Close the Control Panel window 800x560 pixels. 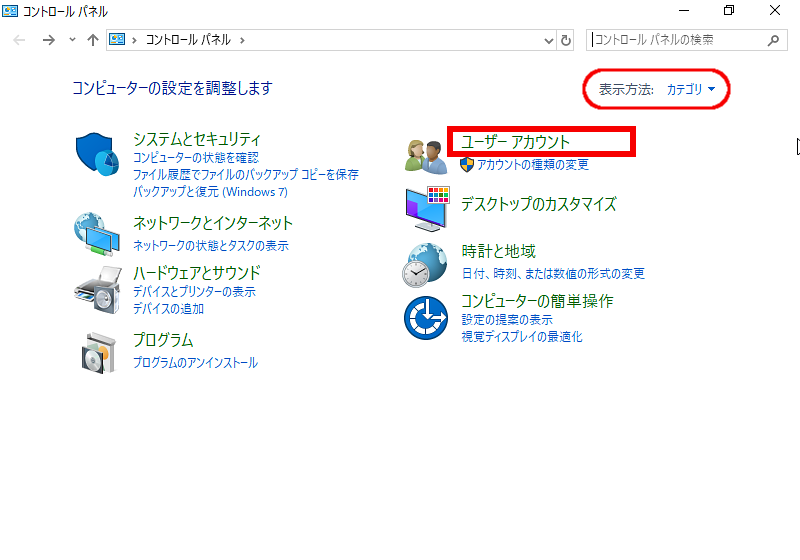point(775,10)
